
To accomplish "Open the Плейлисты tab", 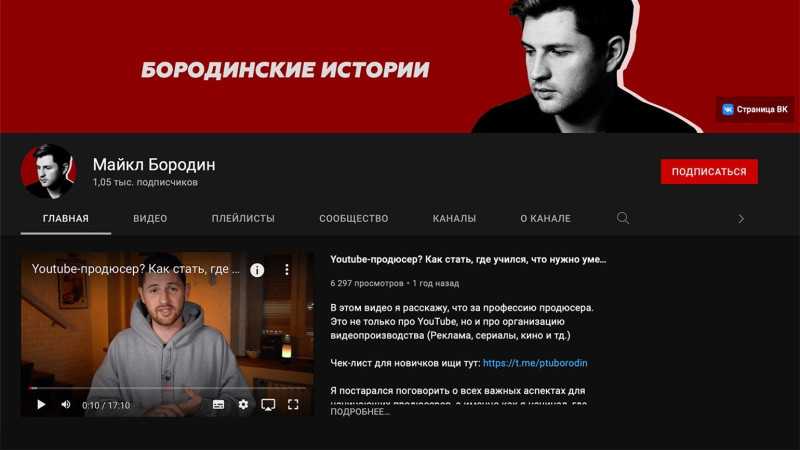I will [x=243, y=218].
